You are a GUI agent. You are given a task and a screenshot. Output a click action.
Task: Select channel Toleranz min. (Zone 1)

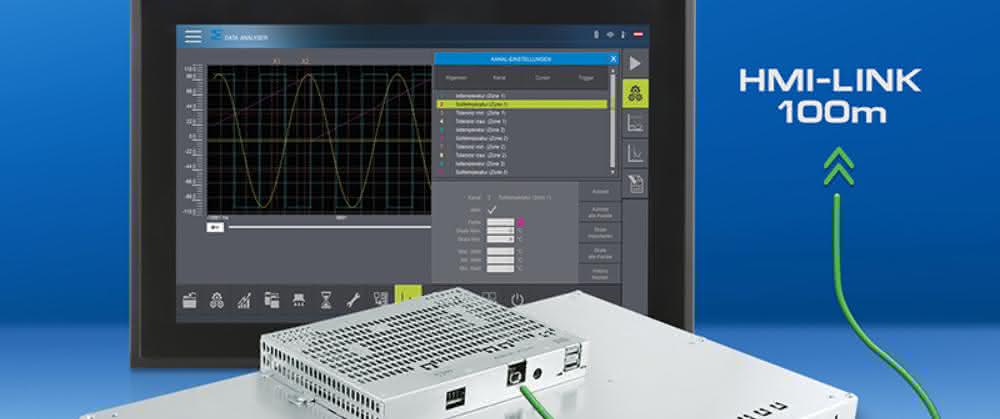522,112
